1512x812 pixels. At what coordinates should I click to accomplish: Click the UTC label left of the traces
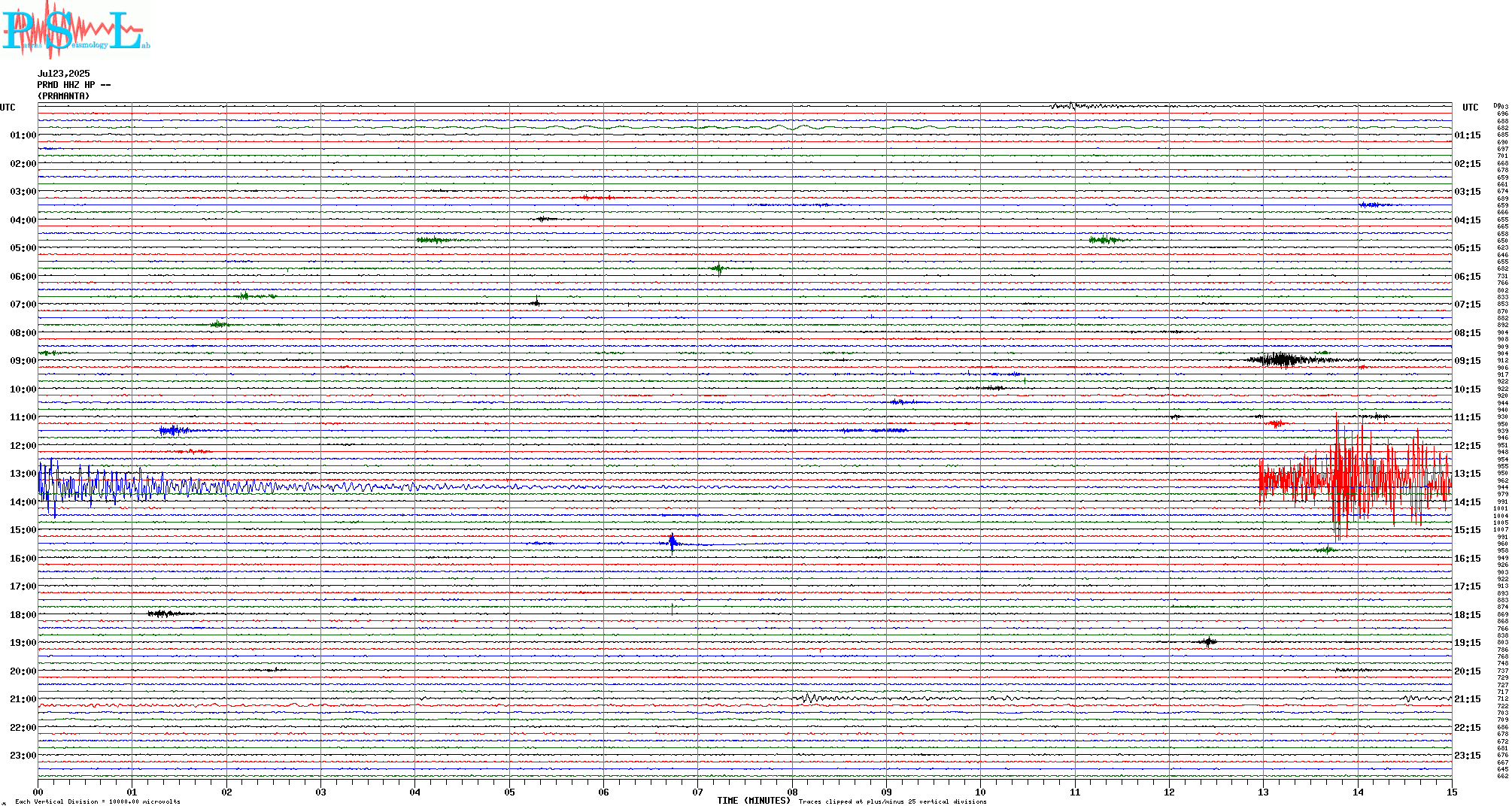click(8, 108)
